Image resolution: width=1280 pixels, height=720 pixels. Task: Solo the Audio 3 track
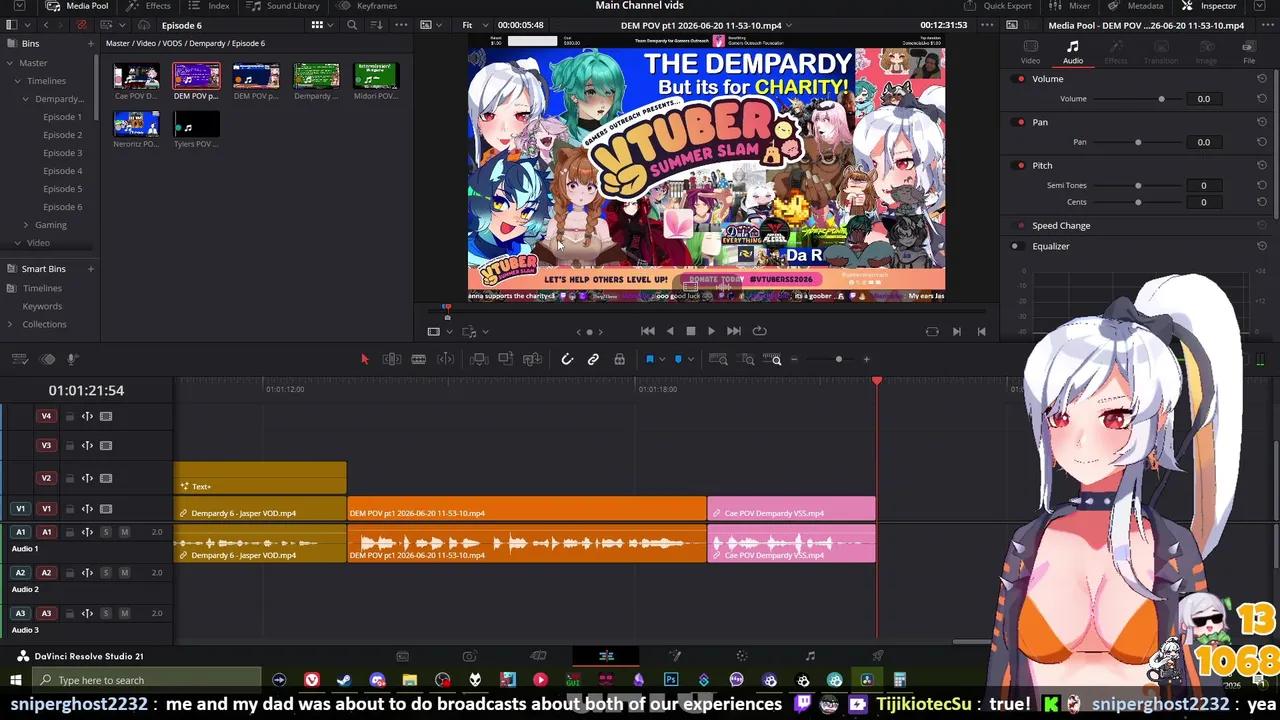106,614
